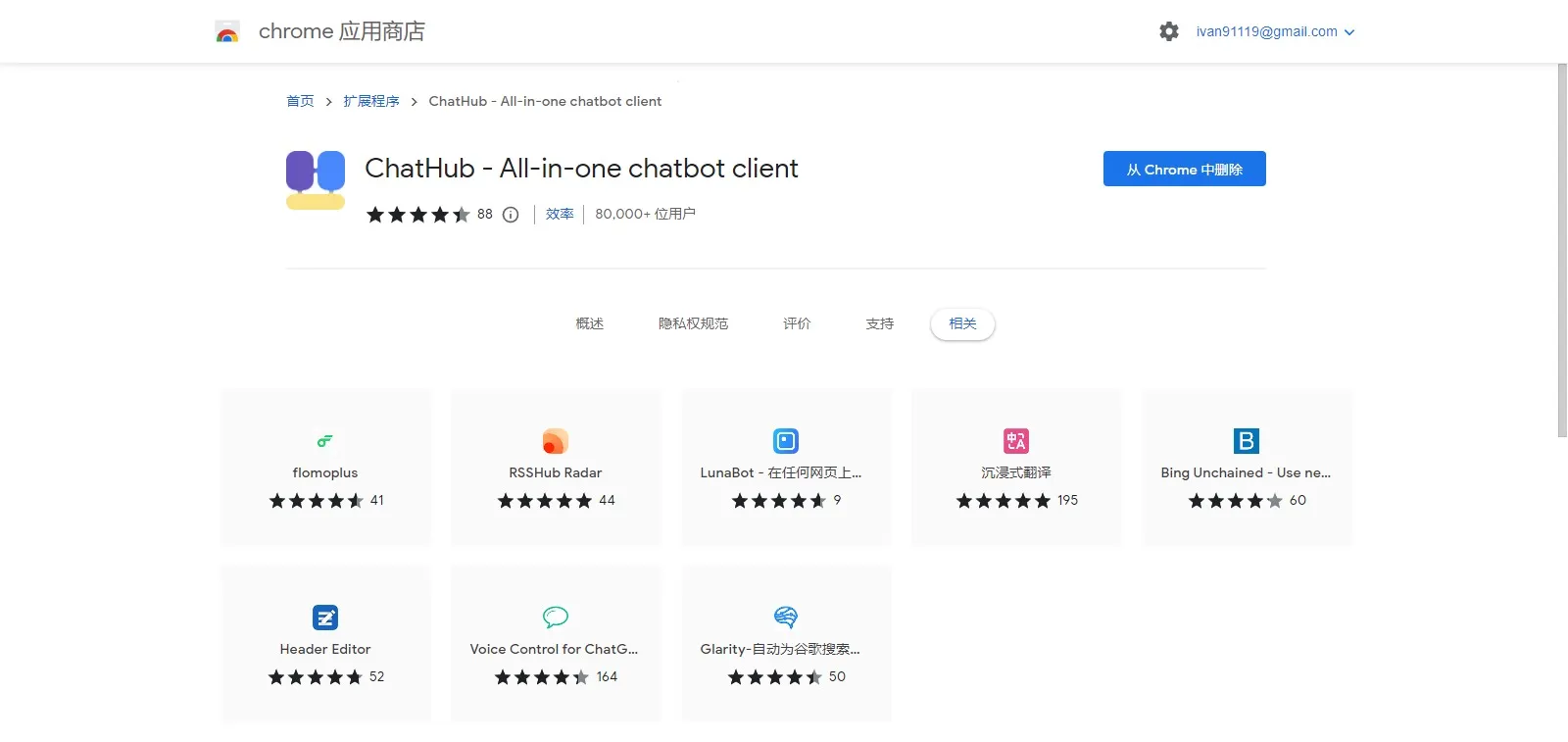The height and width of the screenshot is (742, 1568).
Task: Click the Voice Control rating count 164
Action: pos(607,676)
